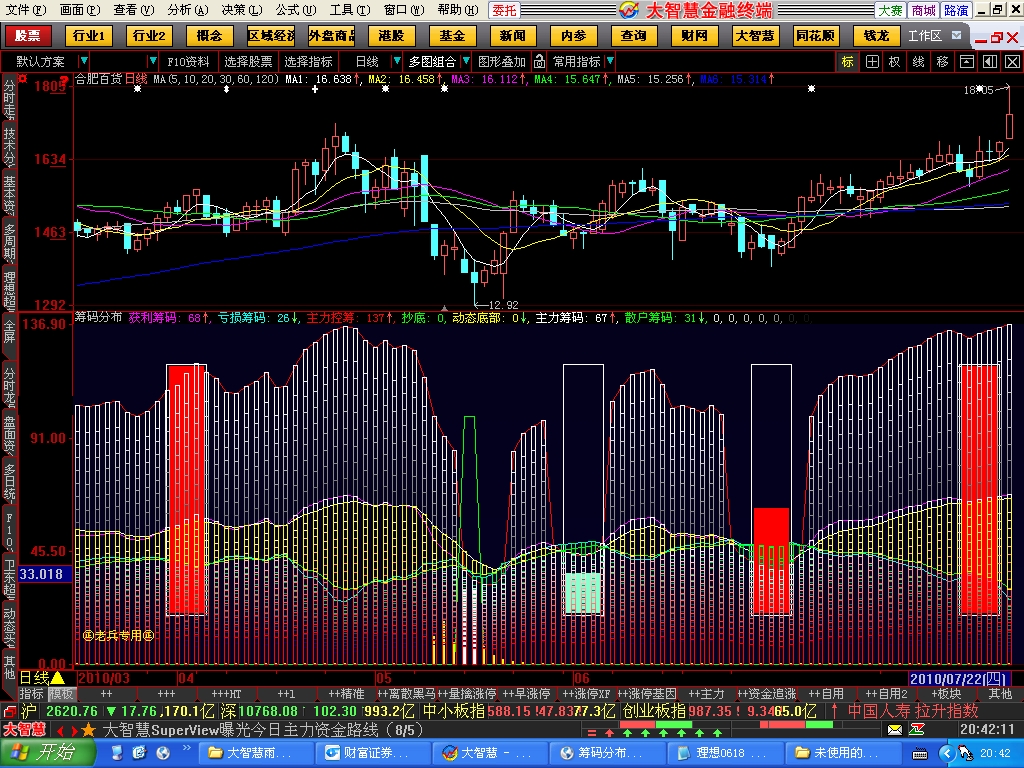The image size is (1024, 768).
Task: Select the 概念 tab
Action: 209,36
